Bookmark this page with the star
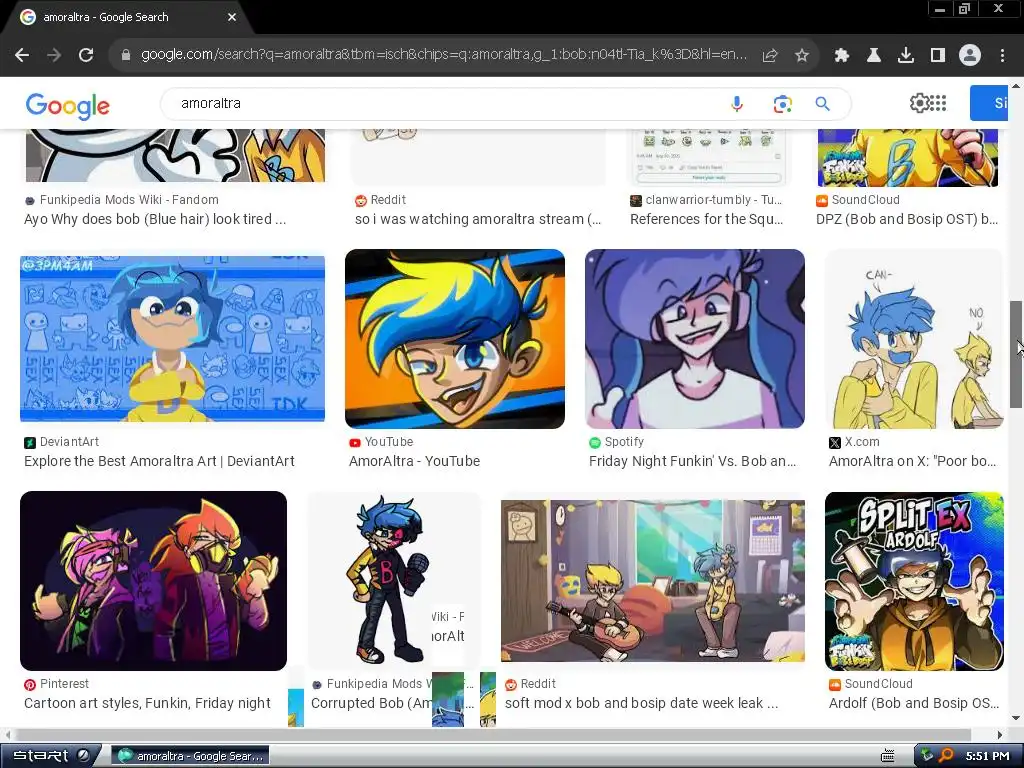This screenshot has height=768, width=1024. (x=802, y=56)
